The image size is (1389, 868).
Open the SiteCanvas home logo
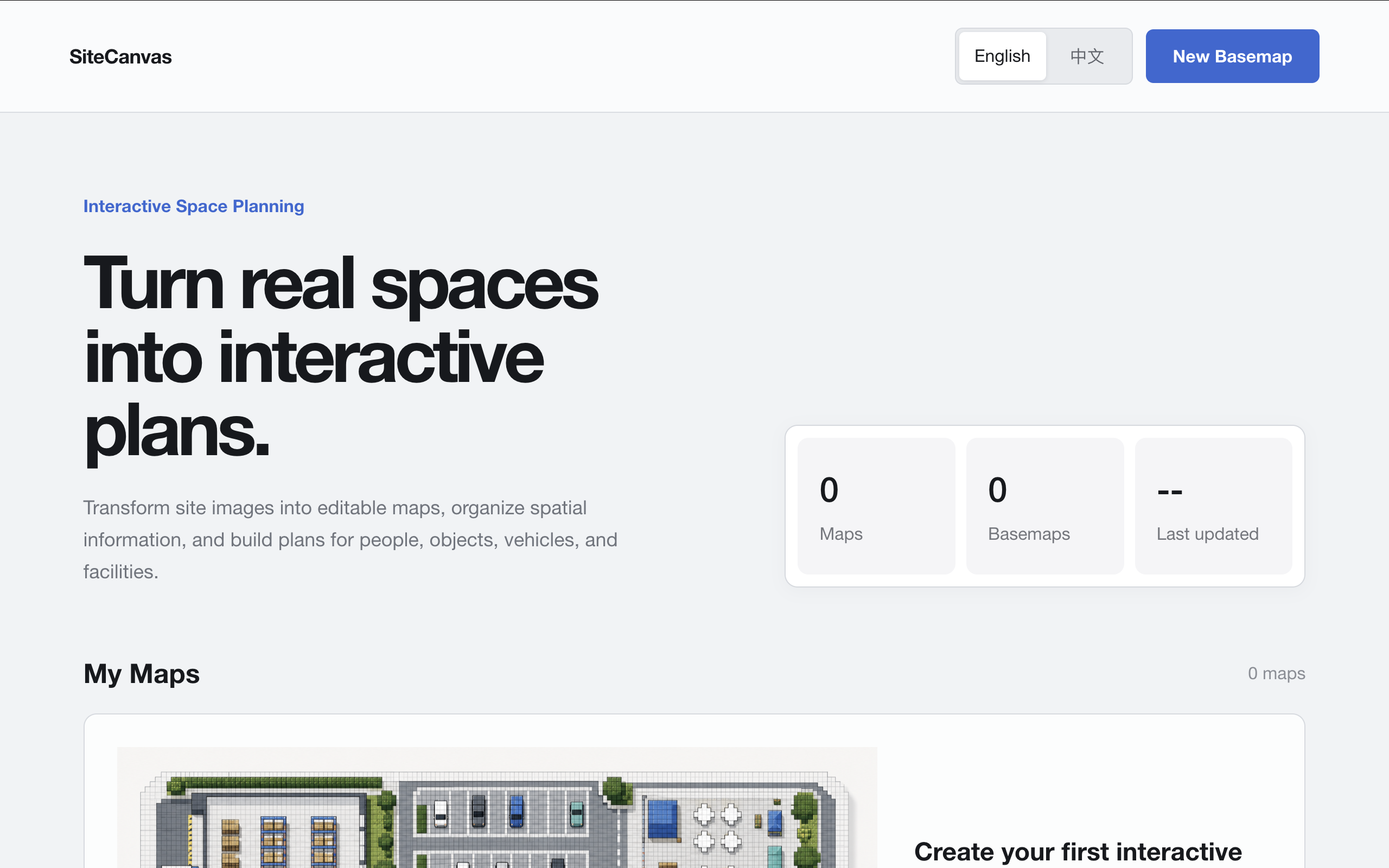tap(120, 57)
